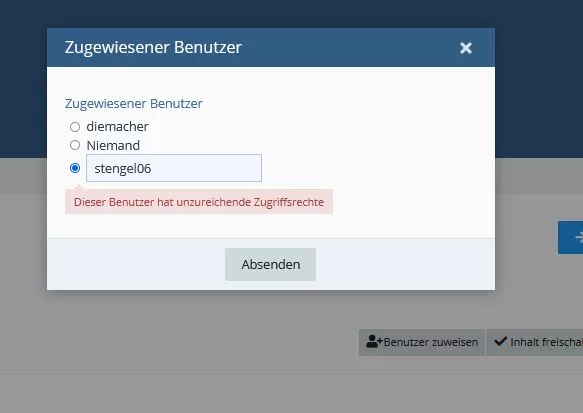Submit the form with Absenden

point(270,264)
